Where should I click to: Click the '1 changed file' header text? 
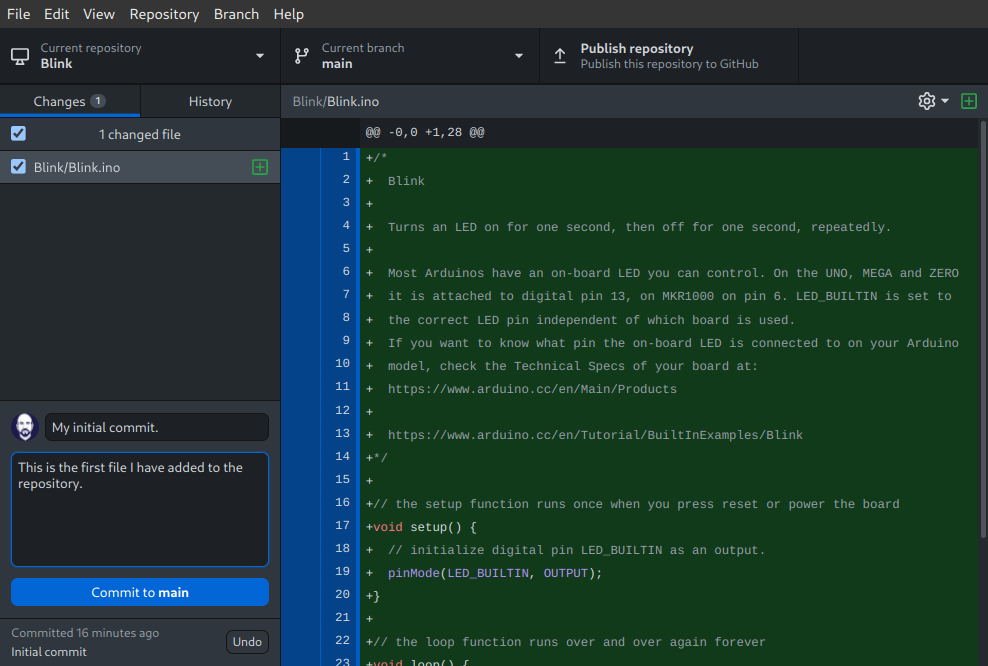(140, 134)
